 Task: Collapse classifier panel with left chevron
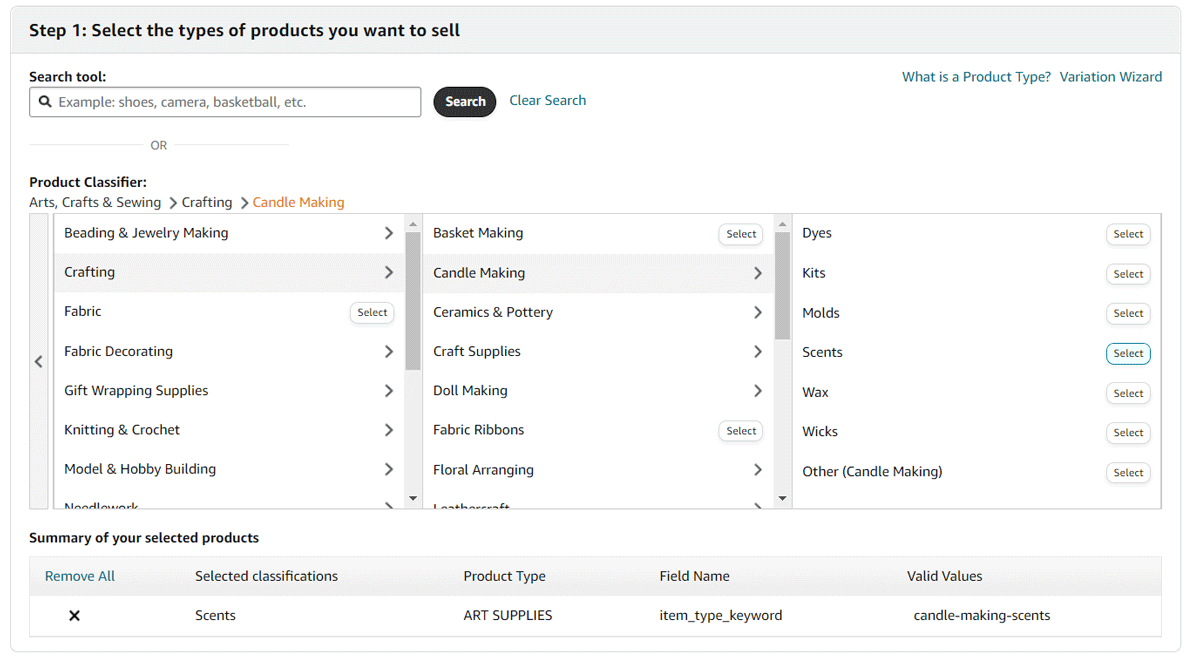point(38,361)
